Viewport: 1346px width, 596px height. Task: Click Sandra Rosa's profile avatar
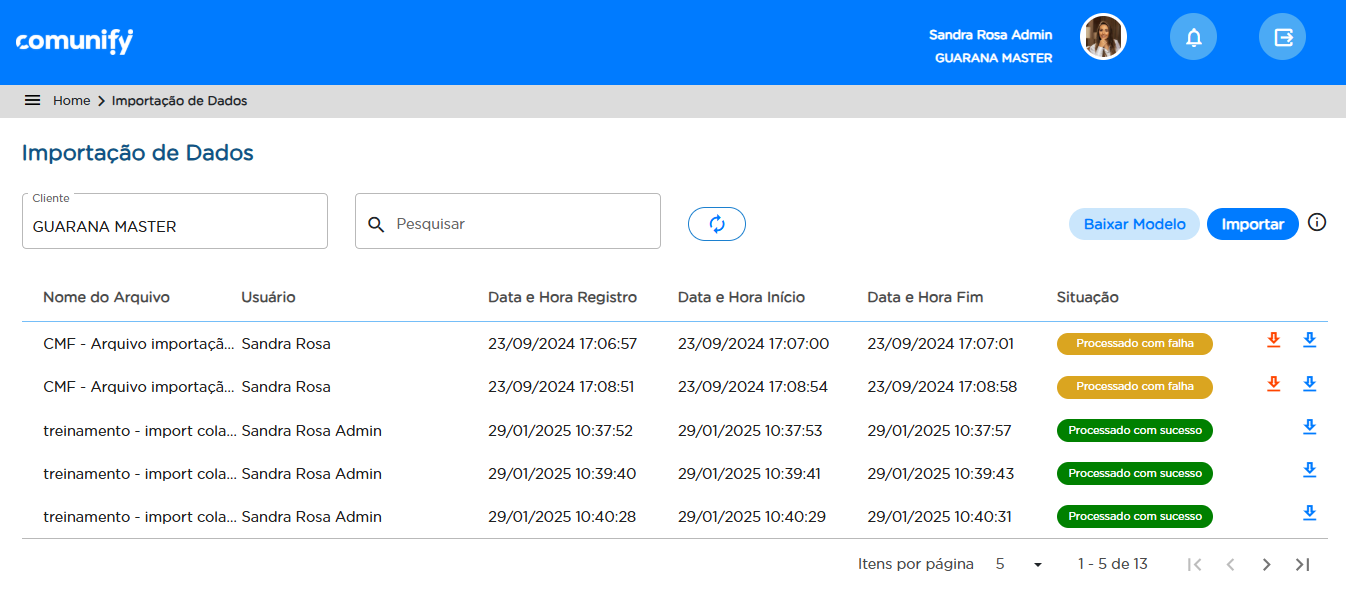click(1103, 38)
